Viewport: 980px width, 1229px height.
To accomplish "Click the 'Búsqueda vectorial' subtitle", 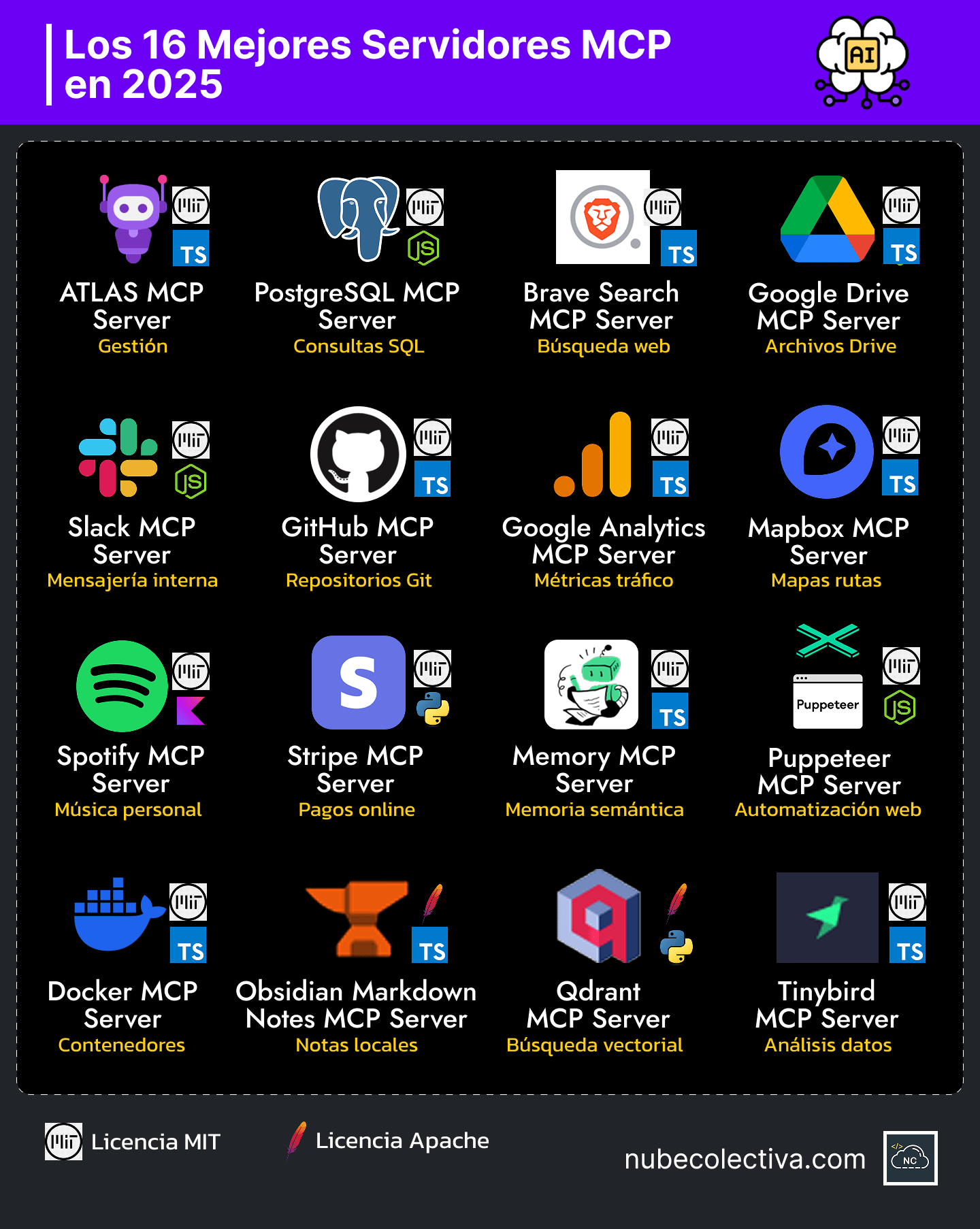I will pyautogui.click(x=594, y=1045).
